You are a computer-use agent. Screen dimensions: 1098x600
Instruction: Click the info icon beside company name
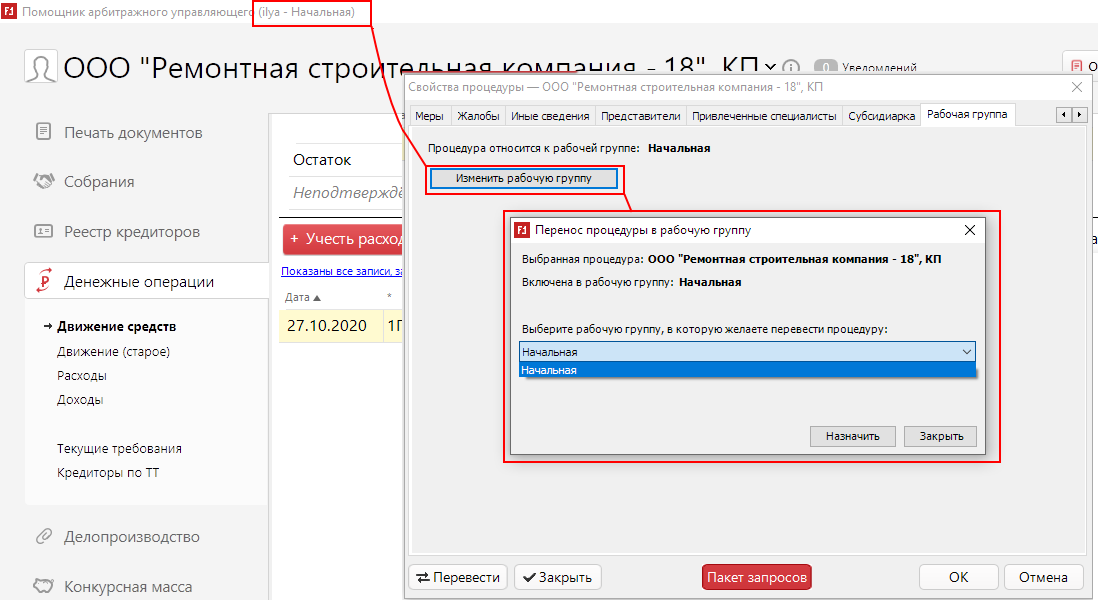tap(791, 67)
